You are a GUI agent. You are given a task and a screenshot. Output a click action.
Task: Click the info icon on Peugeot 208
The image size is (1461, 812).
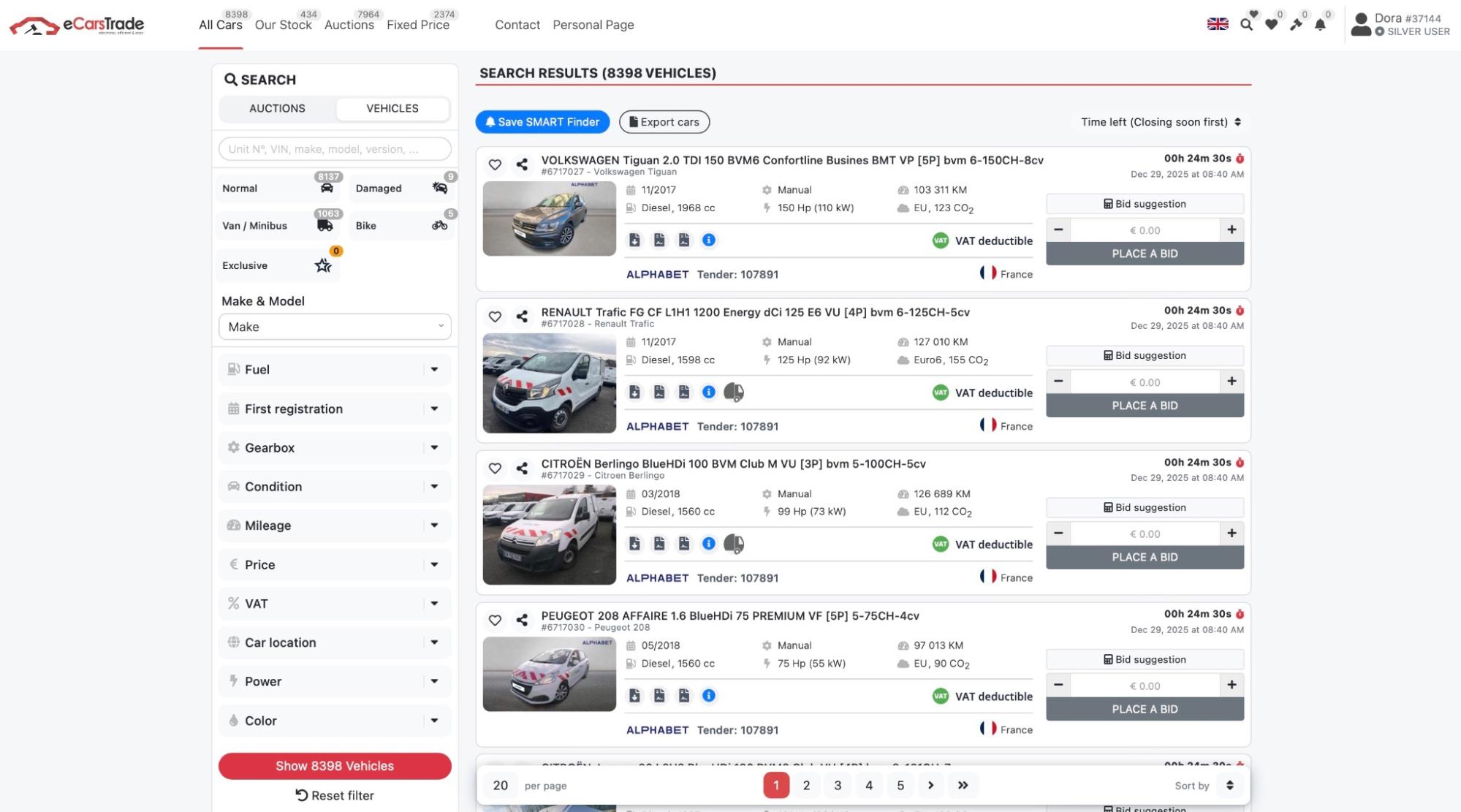click(x=708, y=696)
